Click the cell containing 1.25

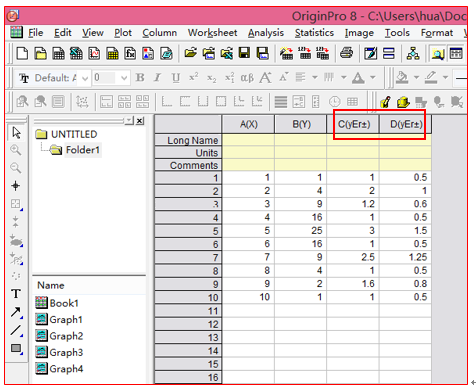pos(405,257)
